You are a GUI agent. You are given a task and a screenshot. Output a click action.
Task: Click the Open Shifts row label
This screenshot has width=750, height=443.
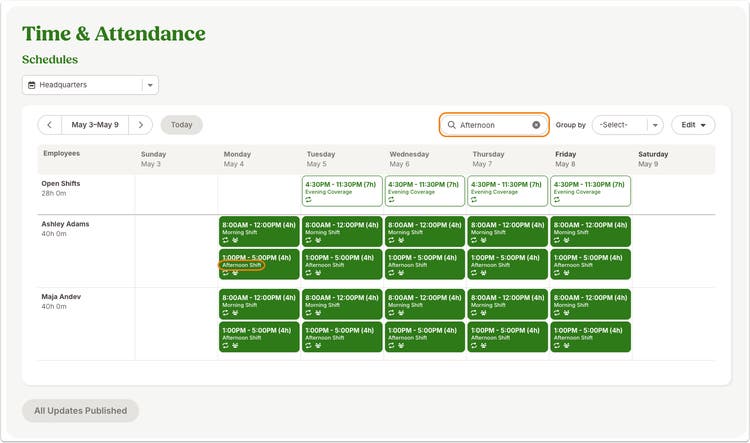[61, 183]
